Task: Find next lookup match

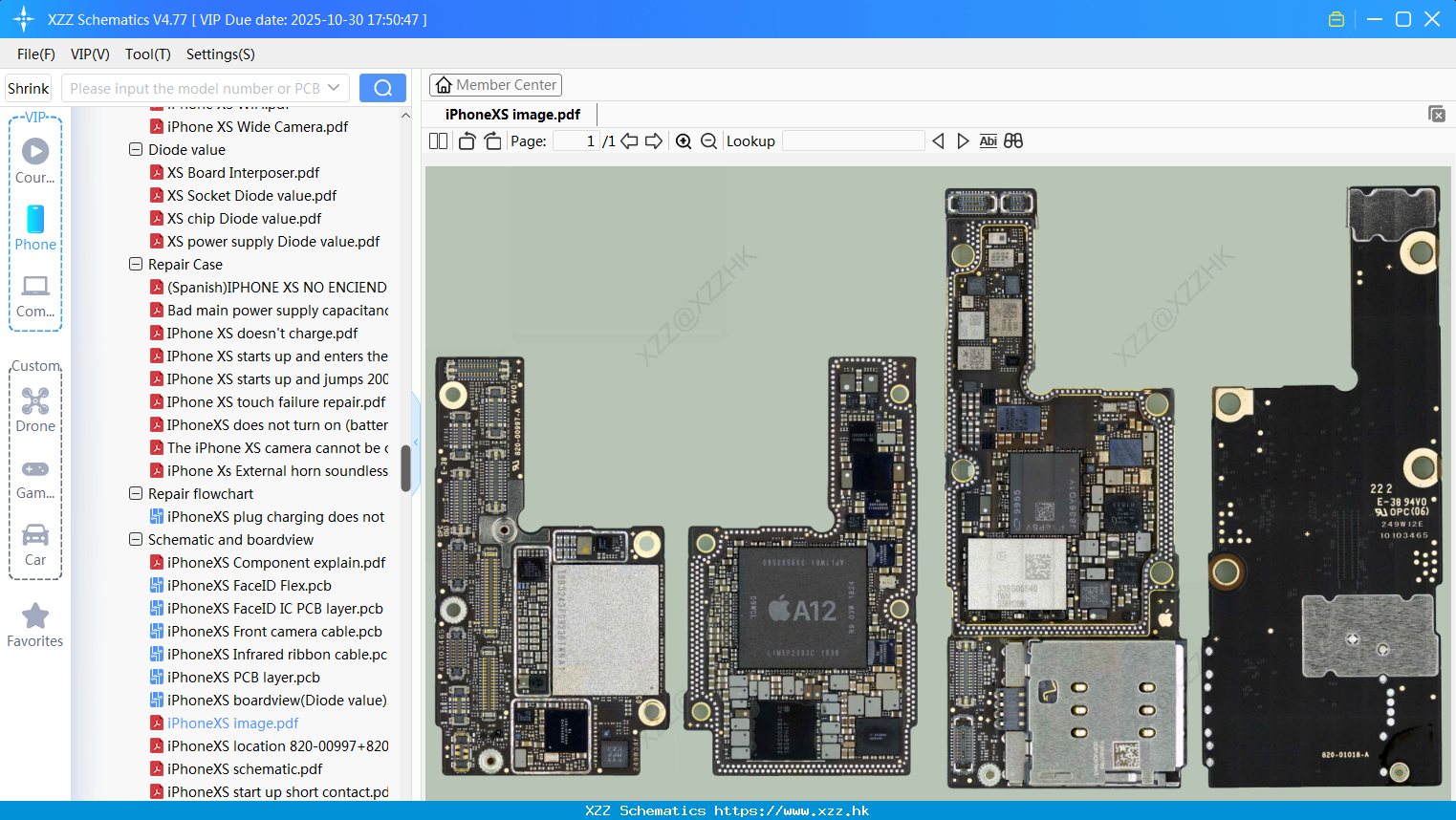Action: click(963, 140)
